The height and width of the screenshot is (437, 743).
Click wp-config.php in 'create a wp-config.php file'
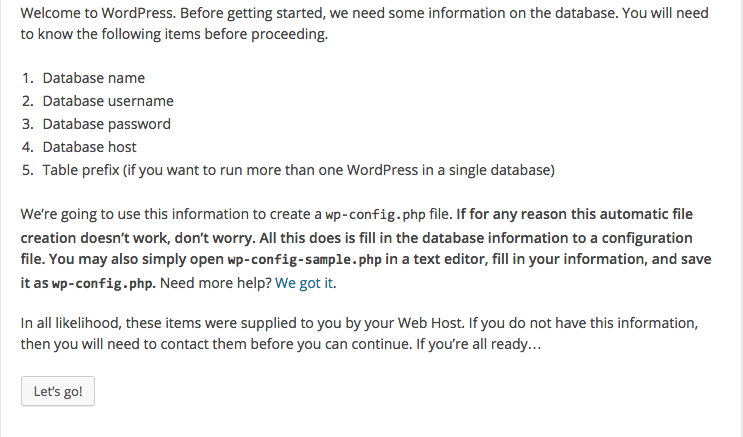click(x=375, y=215)
